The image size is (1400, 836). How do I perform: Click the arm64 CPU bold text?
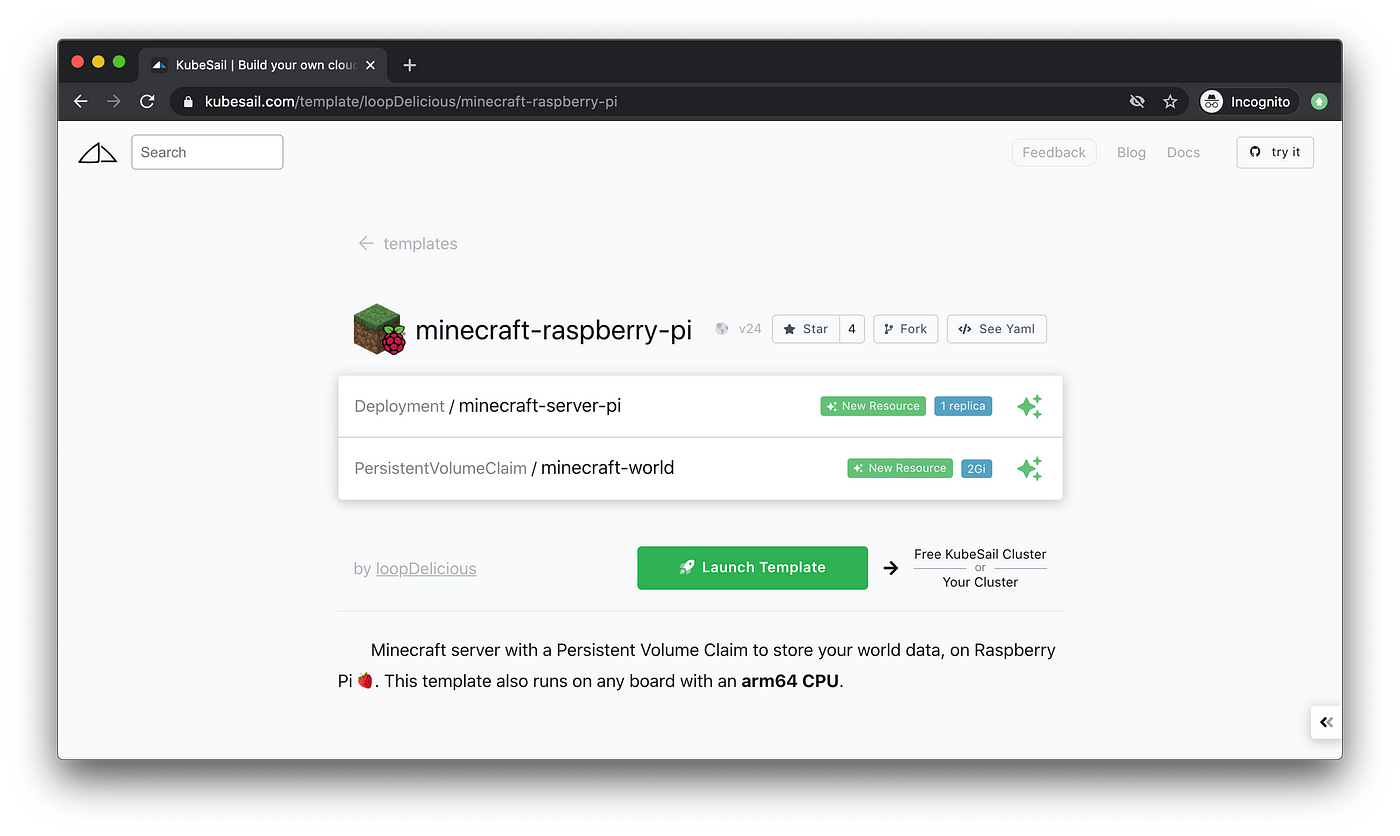pos(790,682)
